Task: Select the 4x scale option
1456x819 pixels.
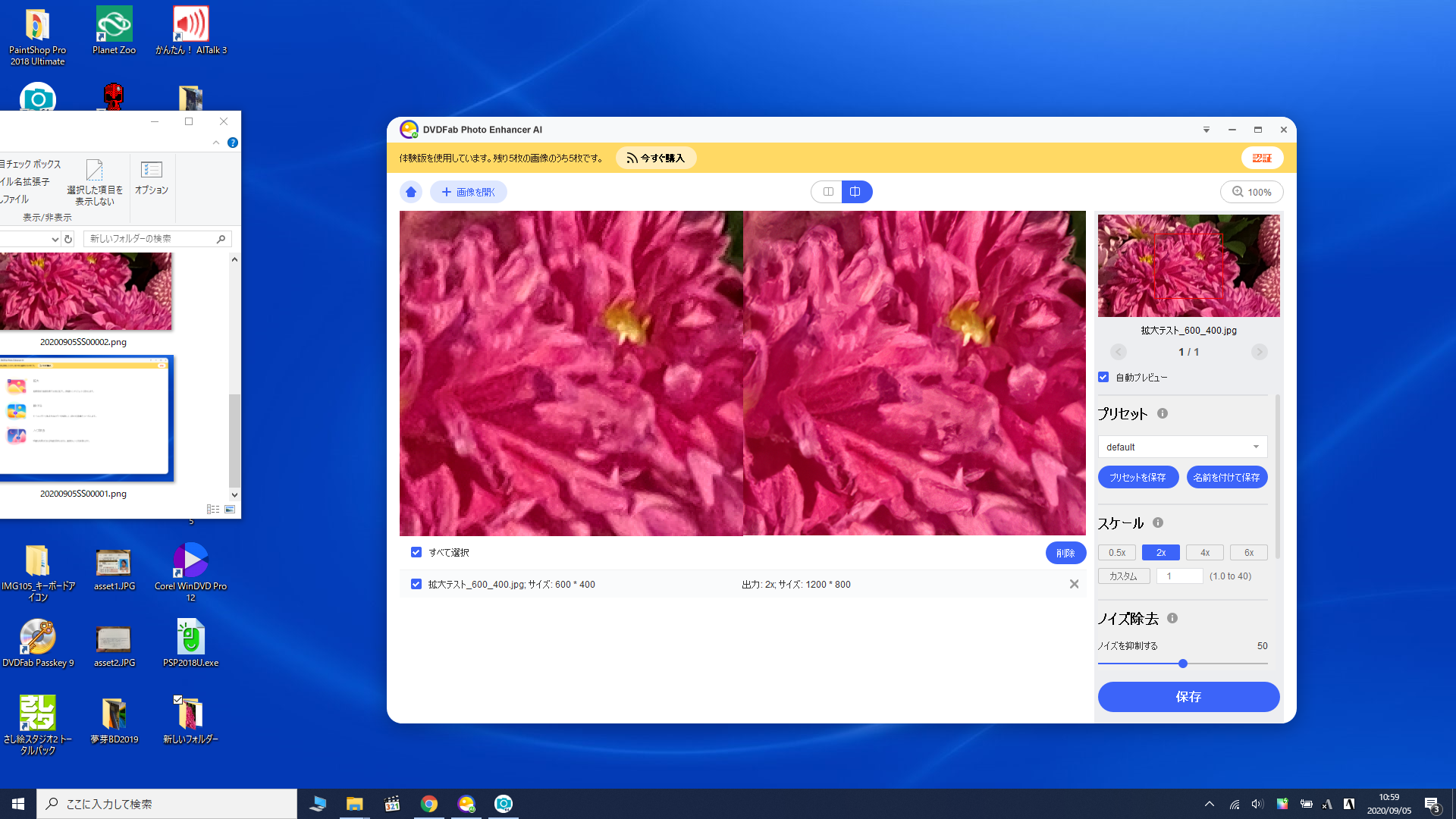Action: click(1204, 553)
